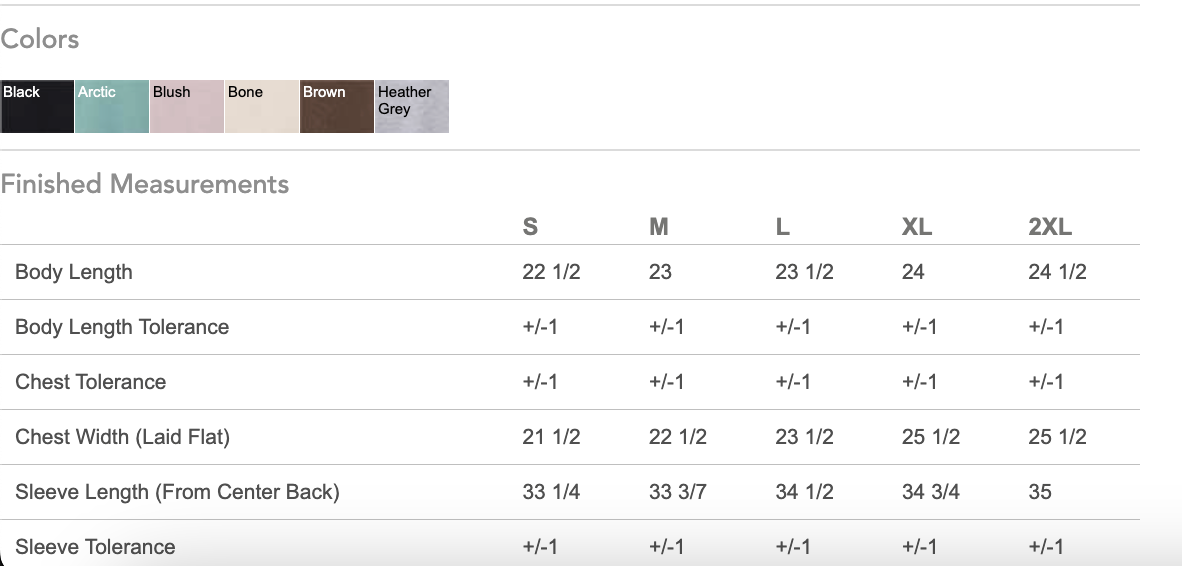Click the M size column header
The image size is (1182, 566).
(x=658, y=227)
